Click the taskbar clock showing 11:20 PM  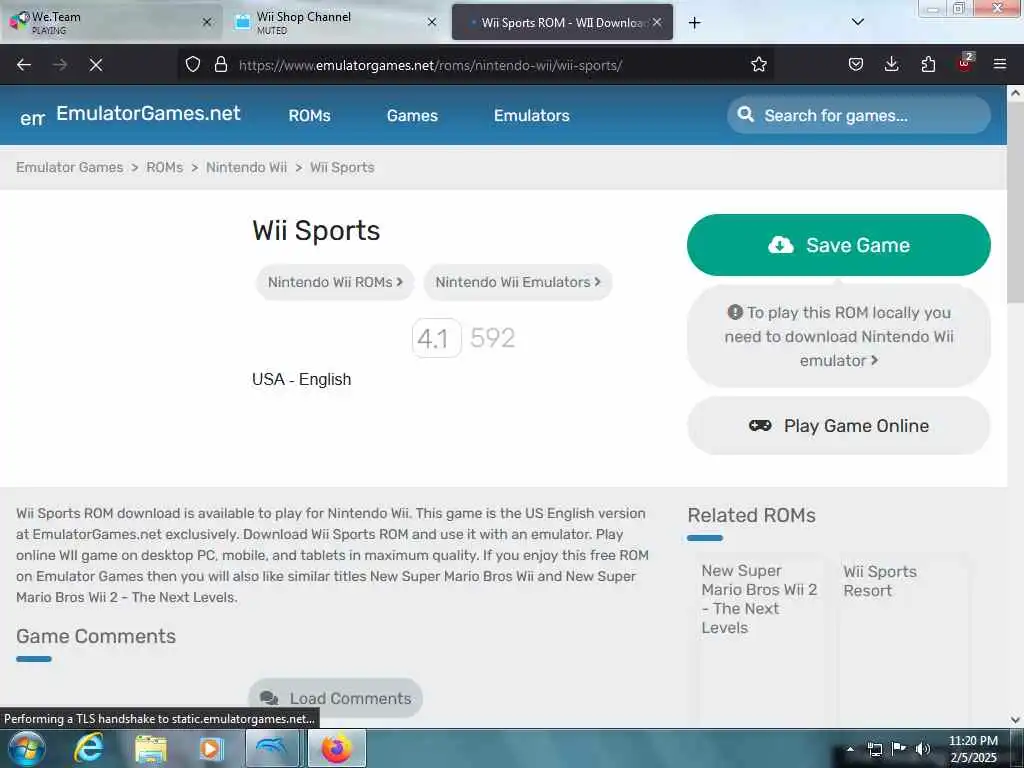pos(973,749)
